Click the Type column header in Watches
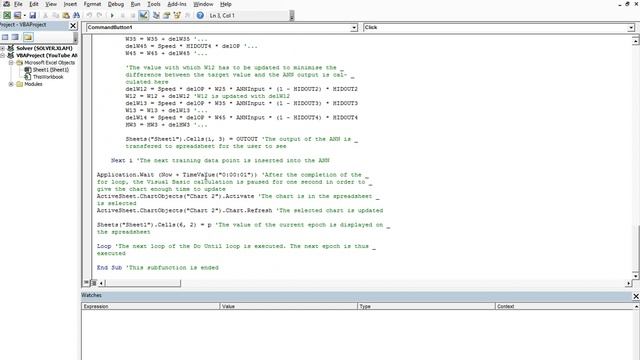Image resolution: width=640 pixels, height=360 pixels. (426, 306)
